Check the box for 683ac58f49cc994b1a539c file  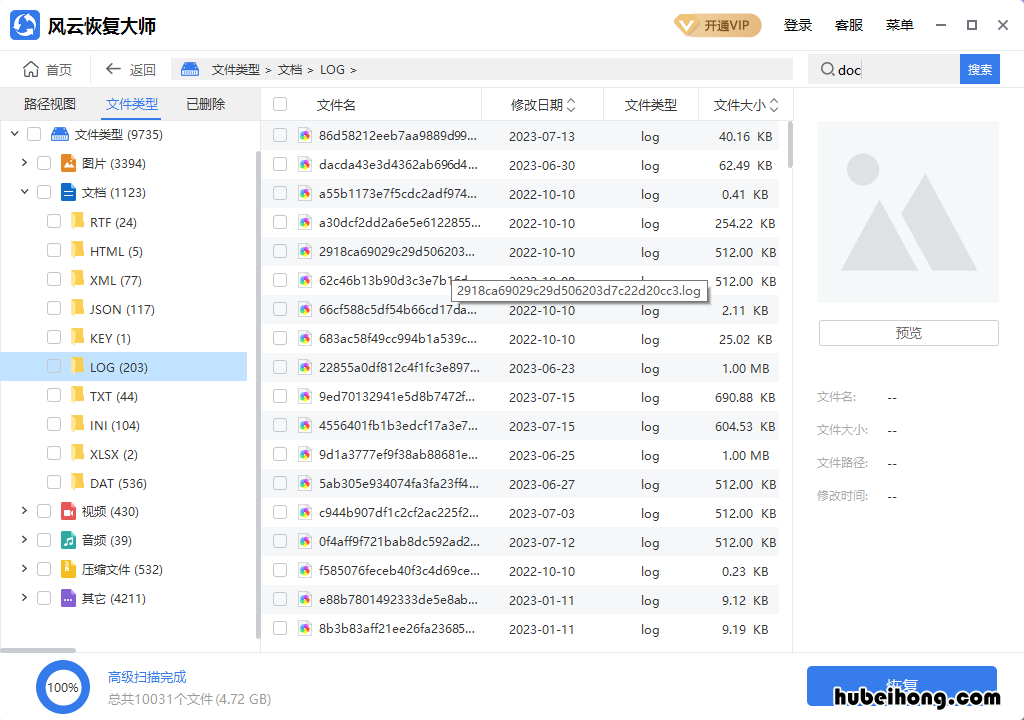point(280,338)
